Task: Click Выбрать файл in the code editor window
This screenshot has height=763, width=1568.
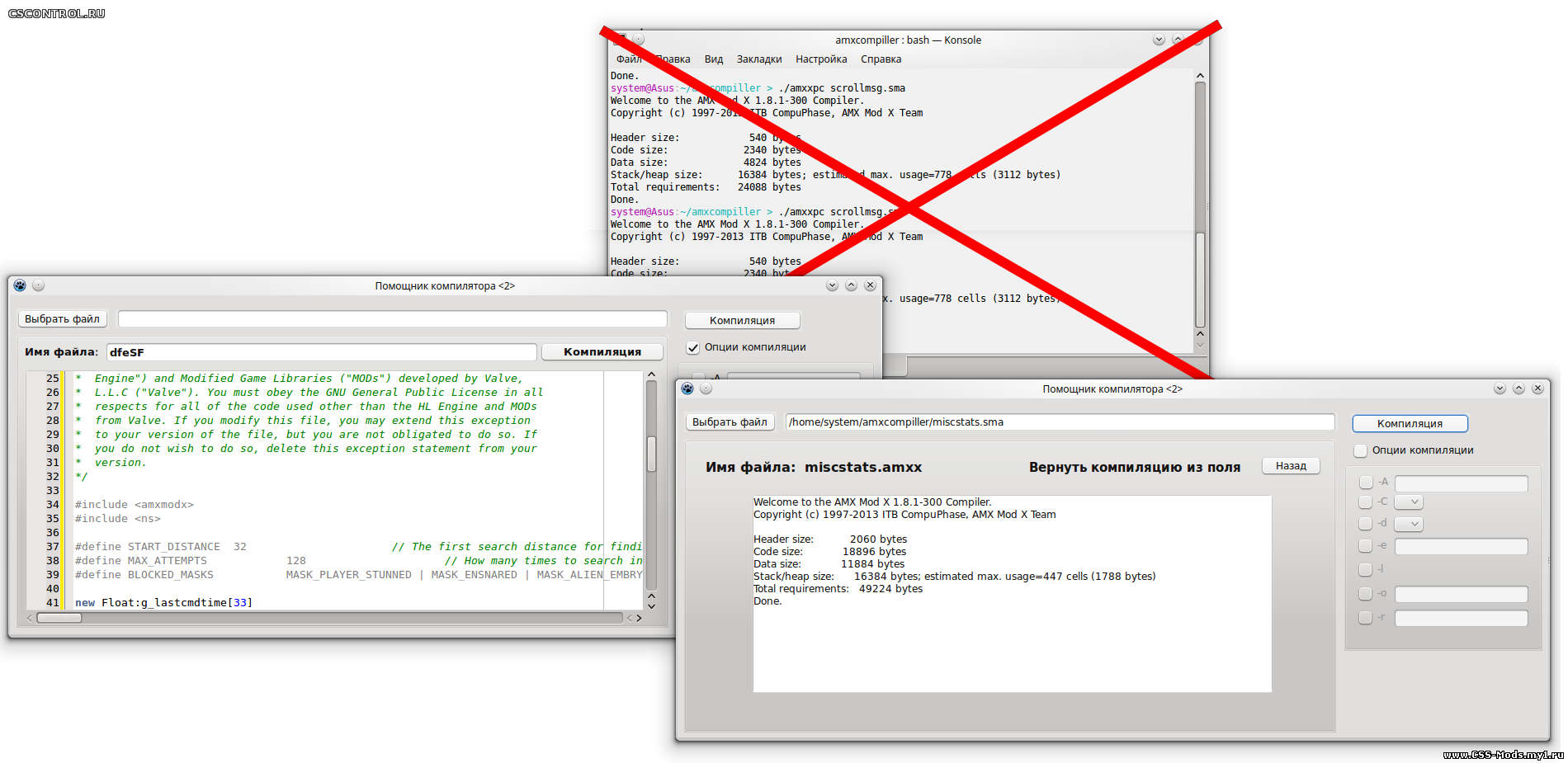Action: 62,319
